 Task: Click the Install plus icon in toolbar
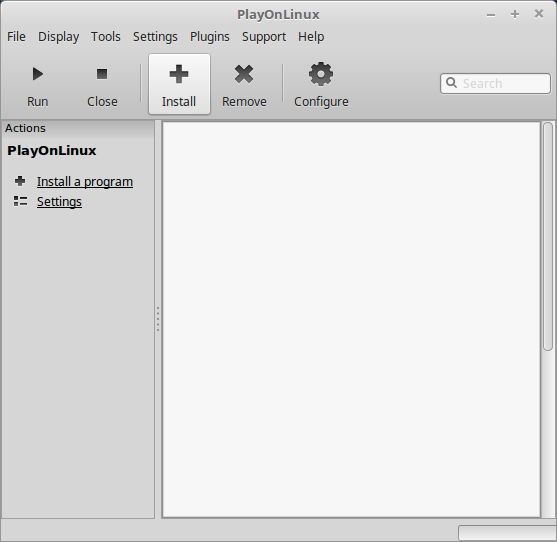(179, 74)
